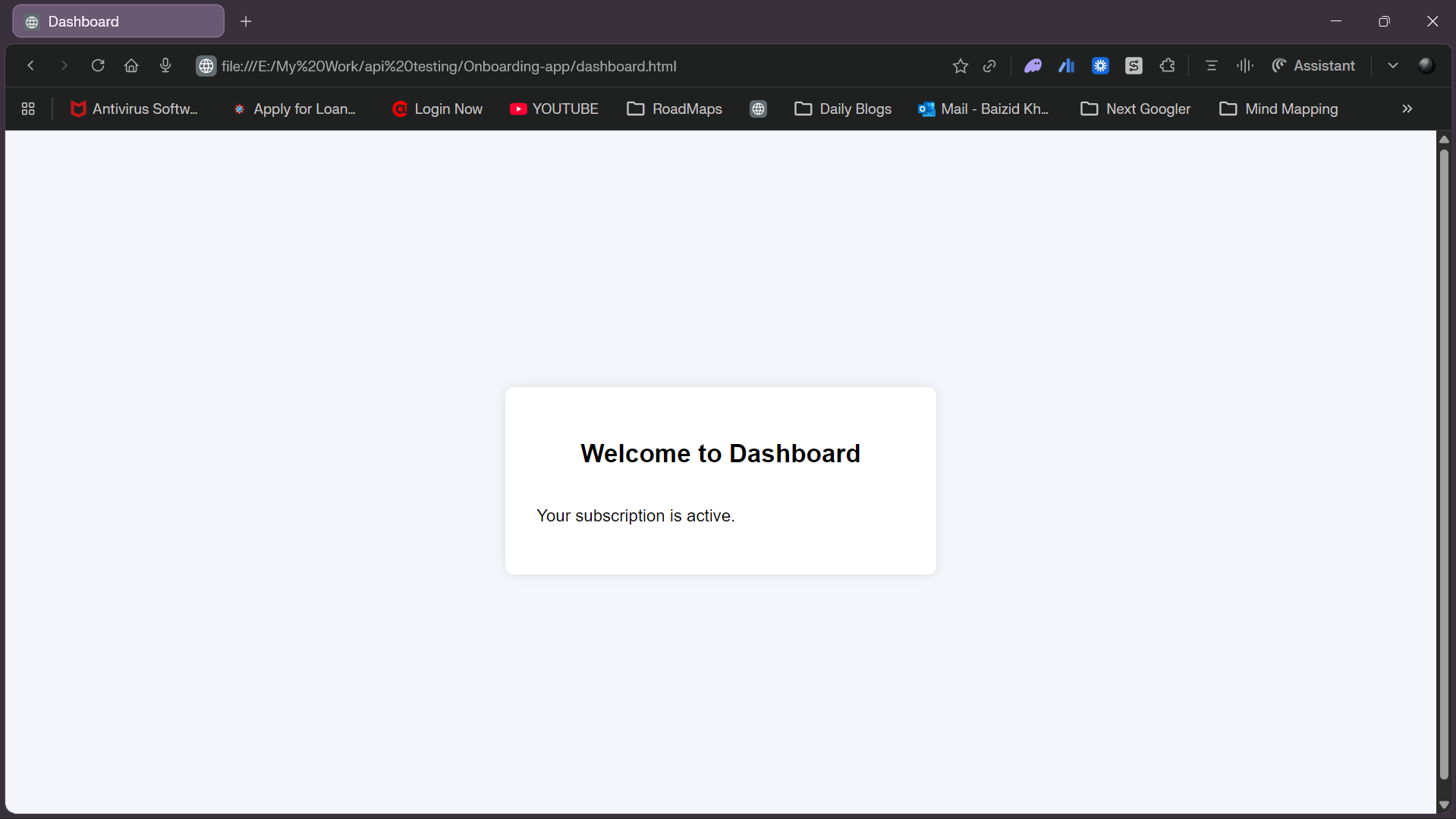This screenshot has height=819, width=1456.
Task: Click the Welcome to Dashboard heading
Action: 720,453
